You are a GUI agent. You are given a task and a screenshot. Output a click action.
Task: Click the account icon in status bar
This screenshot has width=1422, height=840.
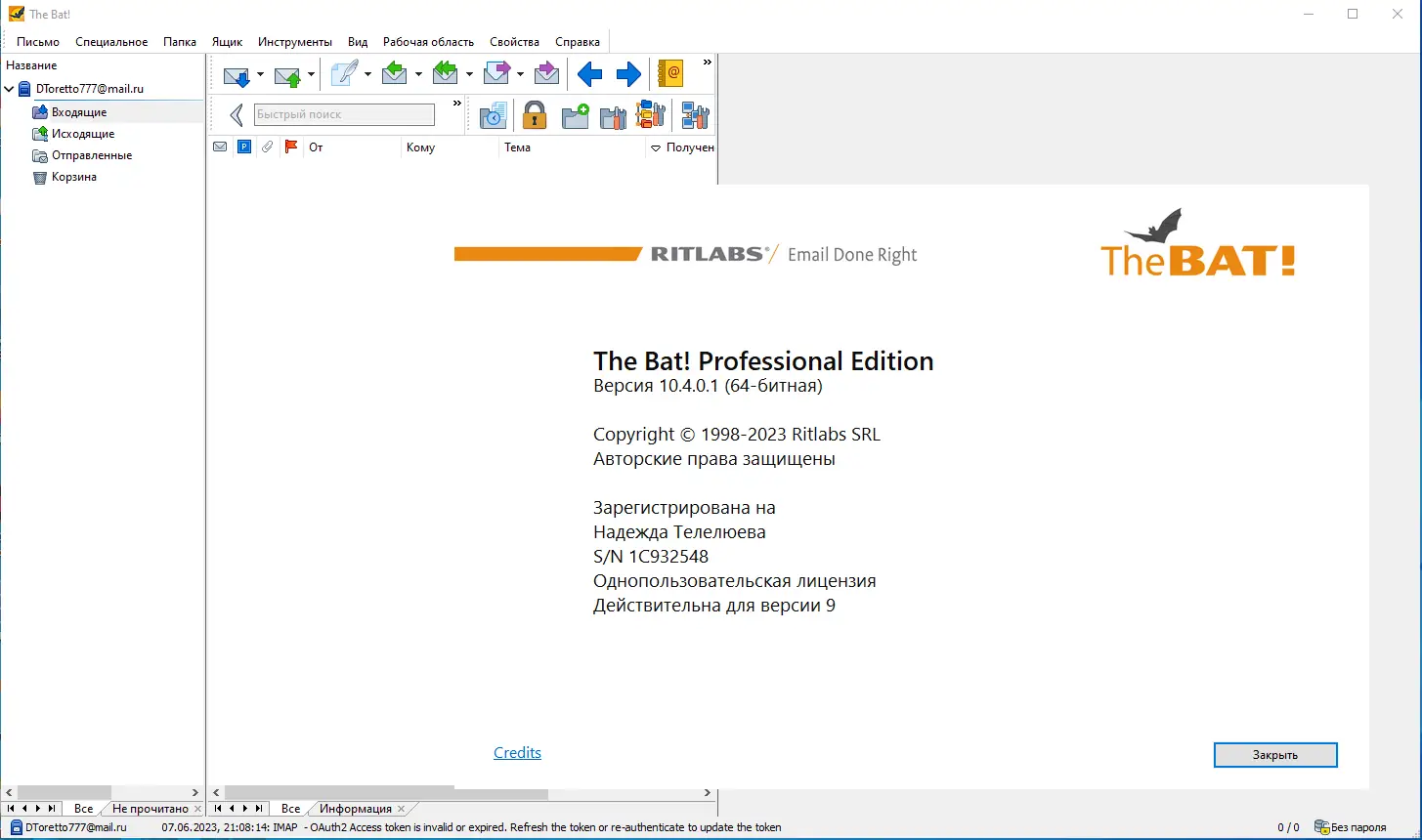(17, 827)
